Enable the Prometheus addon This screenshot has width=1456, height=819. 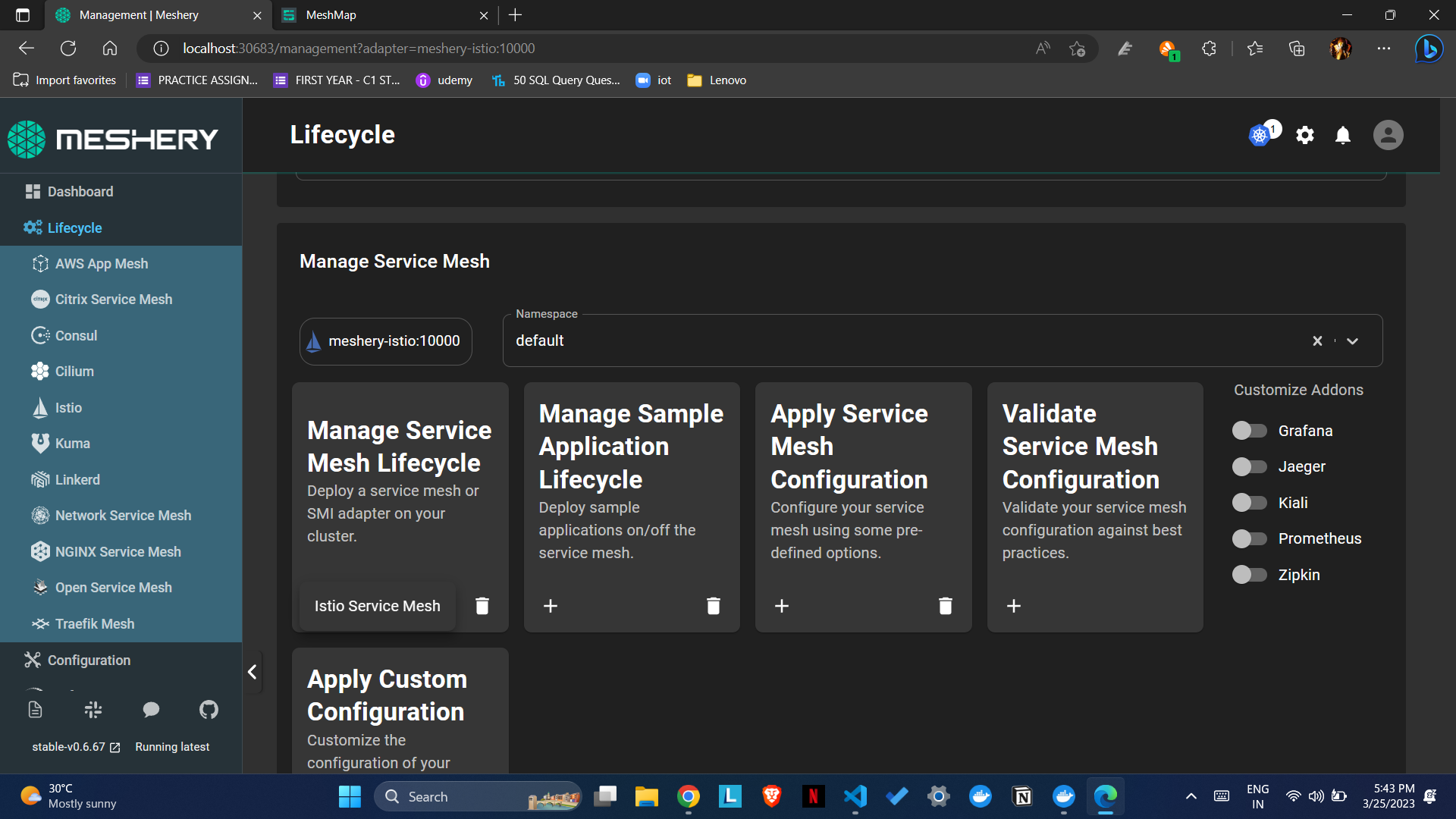click(x=1248, y=538)
